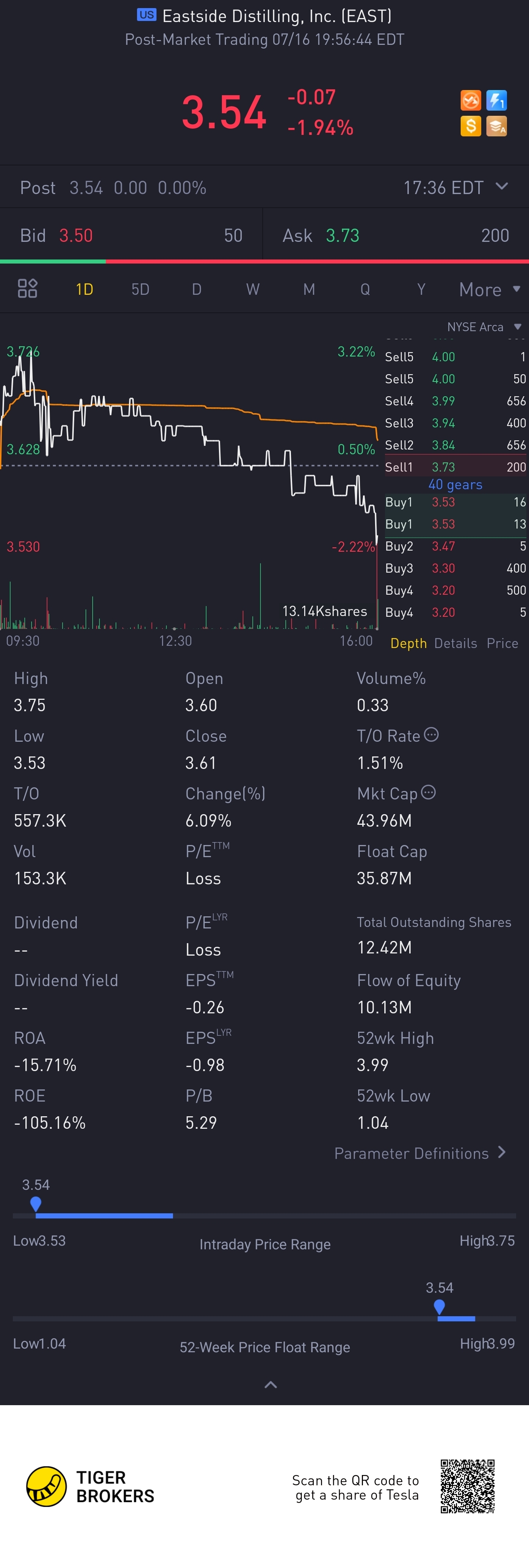The image size is (529, 1568).
Task: Switch to the Y yearly chart tab
Action: point(421,289)
